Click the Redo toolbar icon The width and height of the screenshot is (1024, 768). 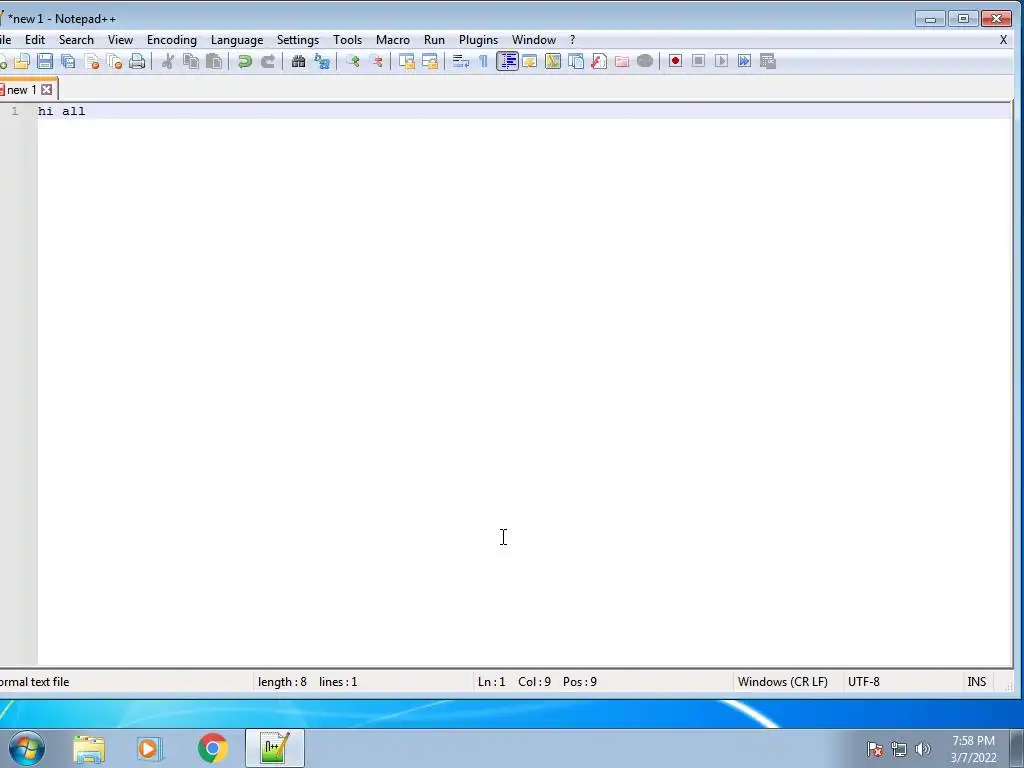(x=268, y=61)
